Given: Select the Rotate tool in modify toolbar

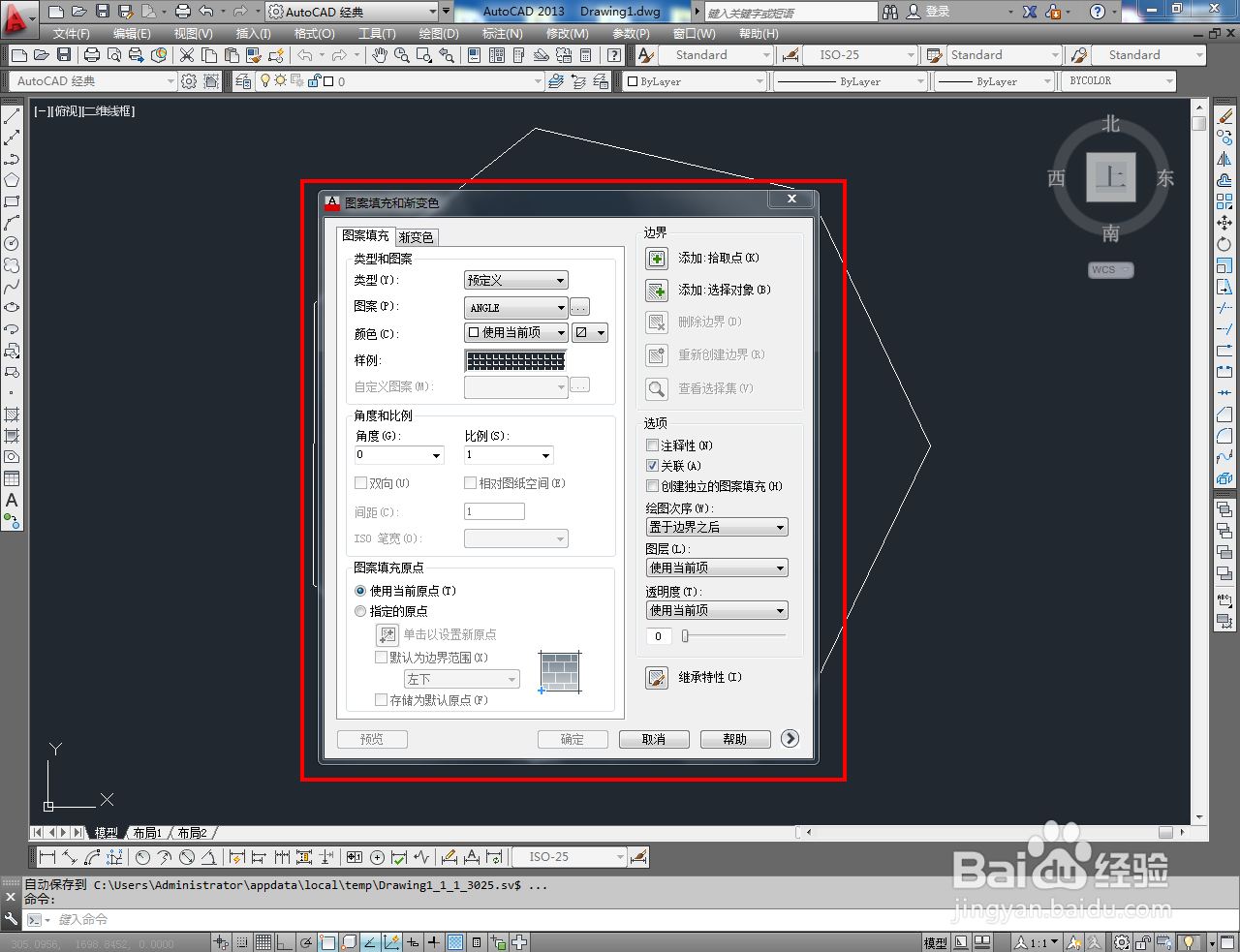Looking at the screenshot, I should (x=1224, y=244).
